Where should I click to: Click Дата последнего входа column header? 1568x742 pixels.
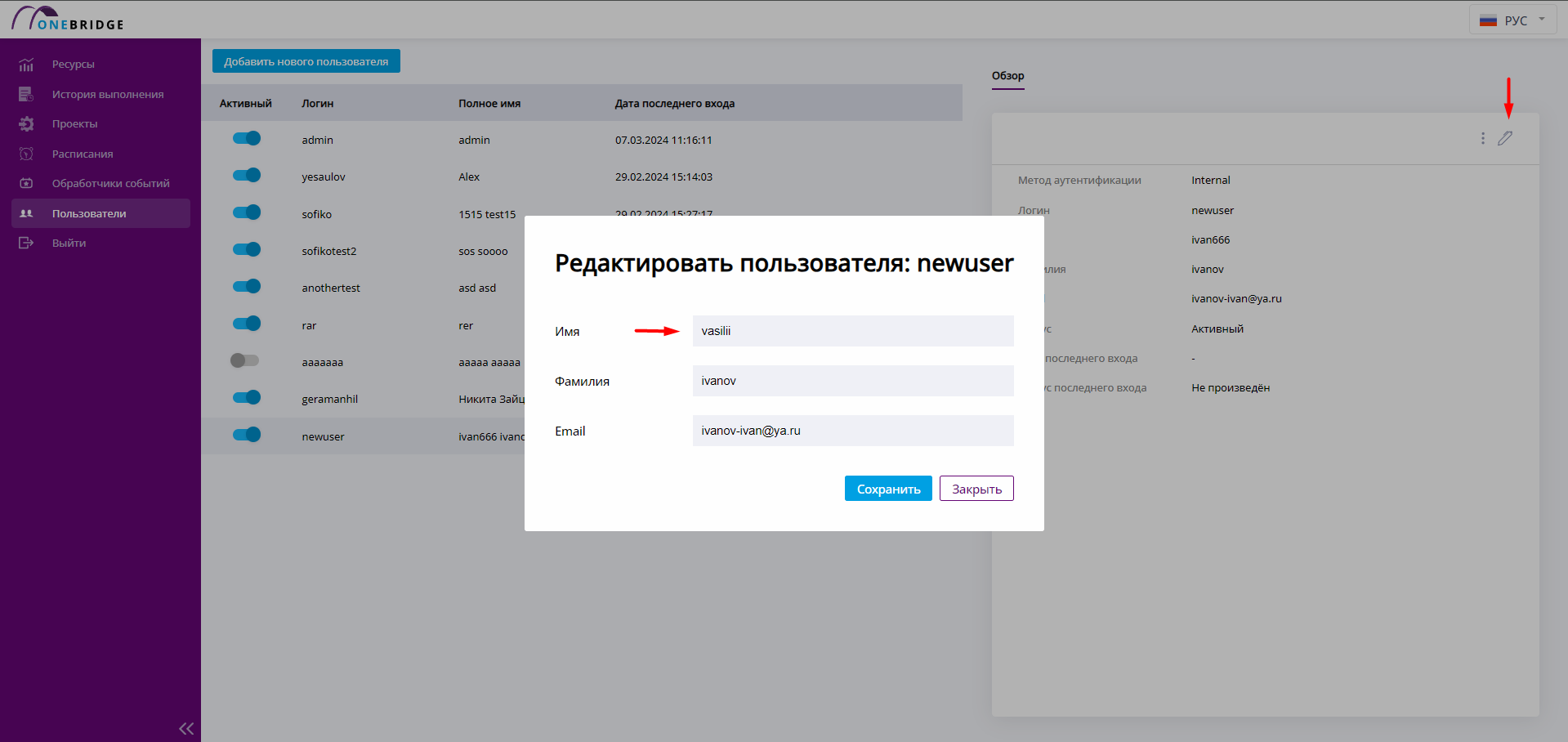[x=675, y=104]
